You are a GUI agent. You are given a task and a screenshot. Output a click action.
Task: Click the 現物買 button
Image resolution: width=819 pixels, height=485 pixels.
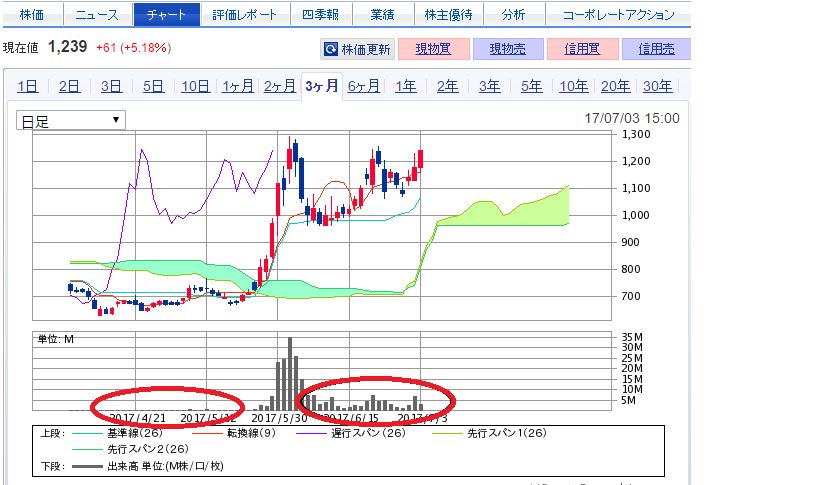434,49
